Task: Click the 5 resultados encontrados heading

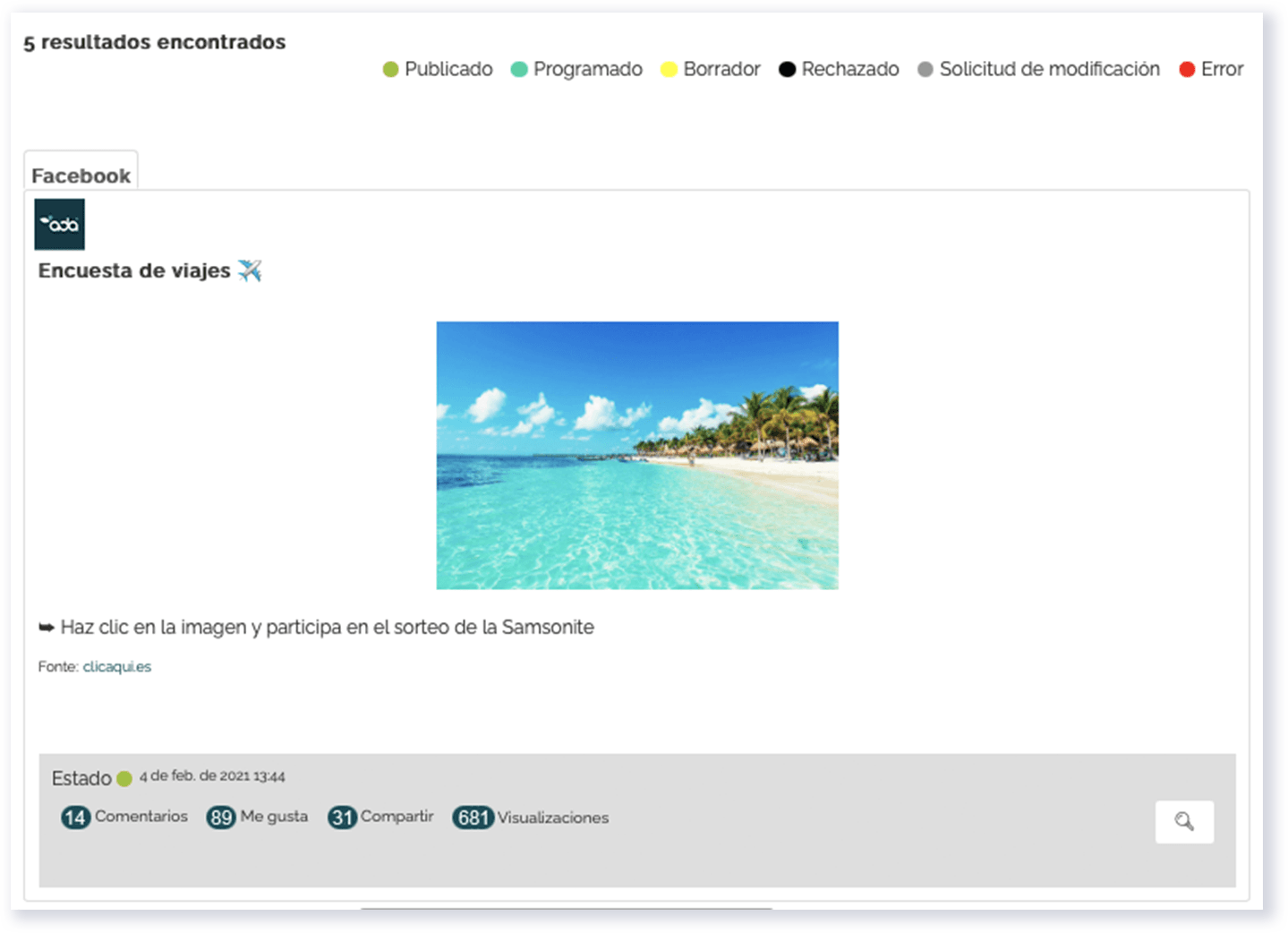Action: click(x=155, y=42)
